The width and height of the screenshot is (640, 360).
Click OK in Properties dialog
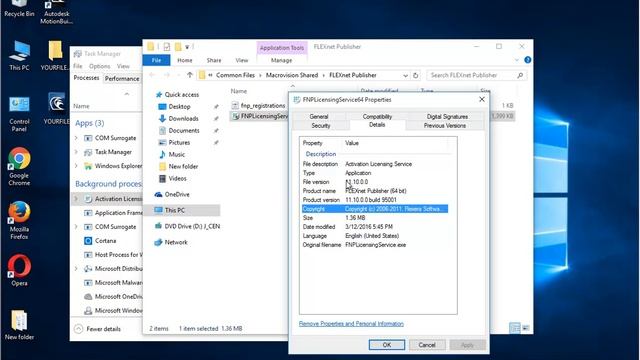pos(387,345)
